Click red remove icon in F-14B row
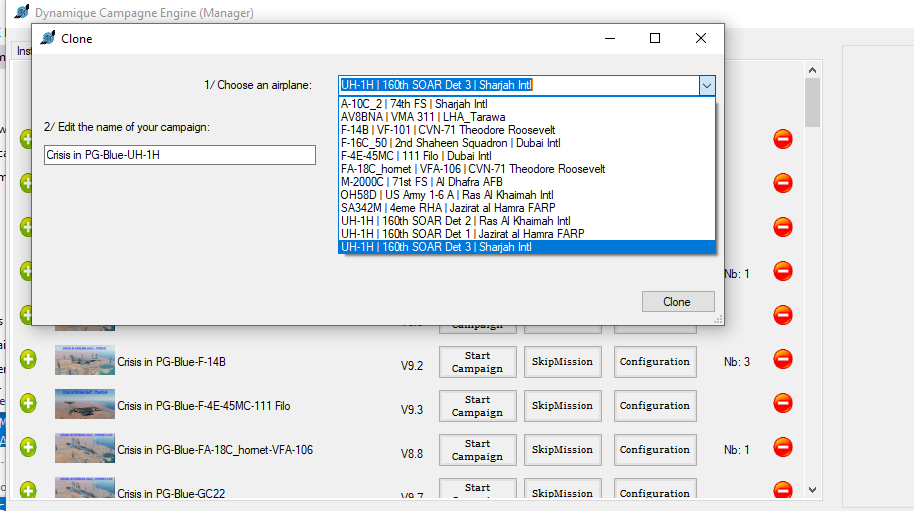 [x=783, y=360]
